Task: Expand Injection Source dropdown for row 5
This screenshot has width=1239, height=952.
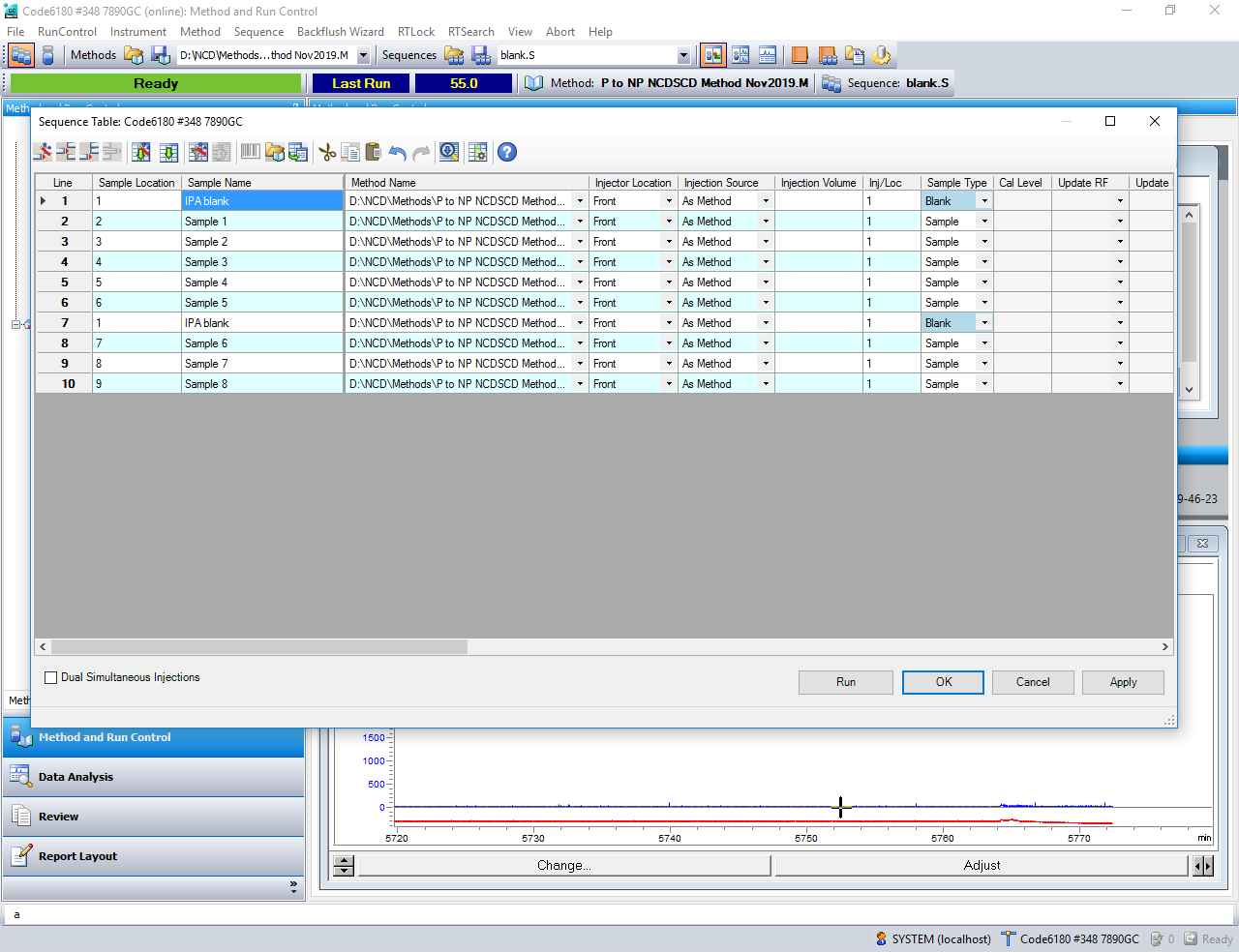Action: [766, 283]
